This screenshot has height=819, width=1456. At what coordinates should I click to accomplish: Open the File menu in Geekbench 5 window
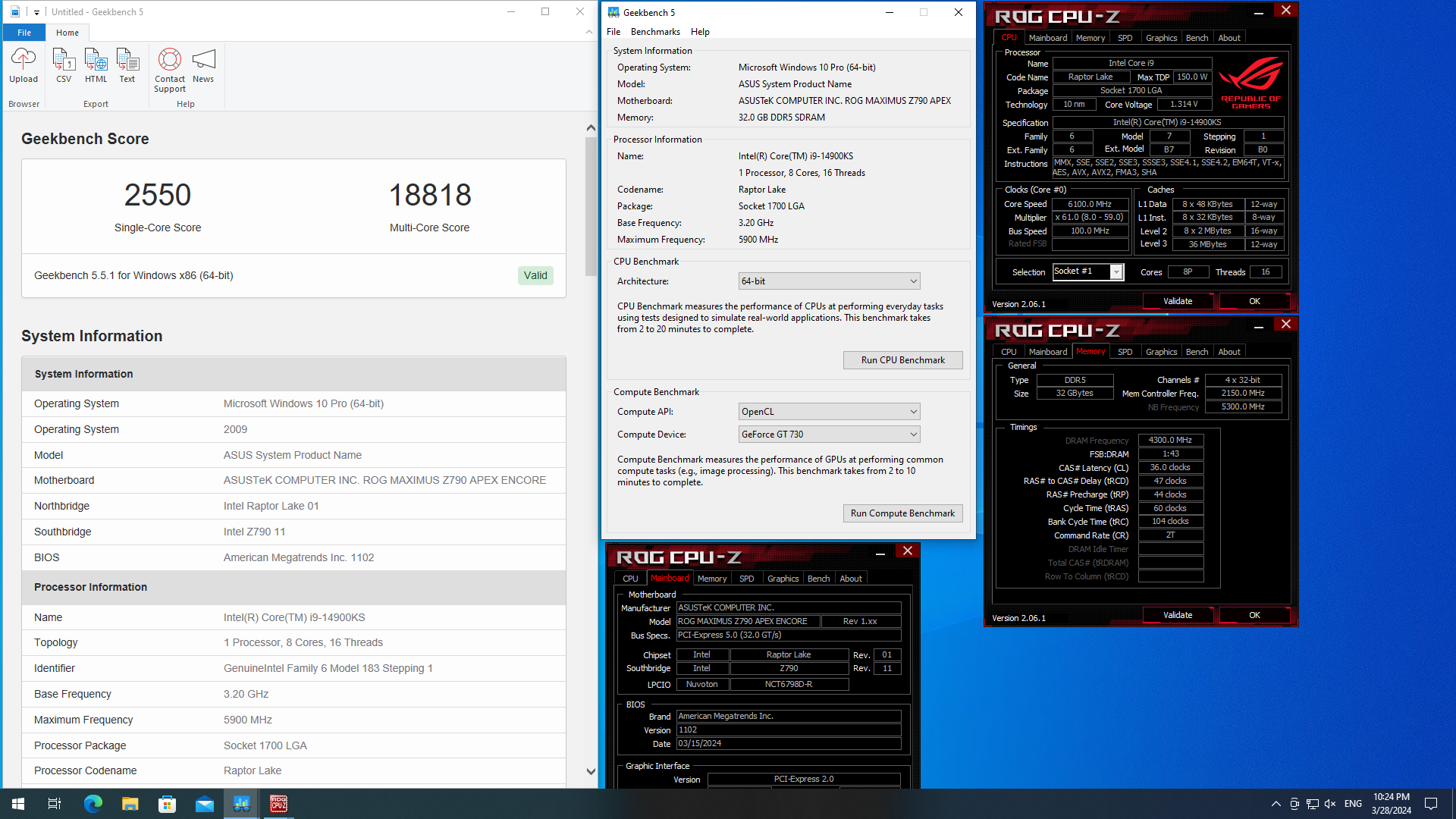[613, 32]
